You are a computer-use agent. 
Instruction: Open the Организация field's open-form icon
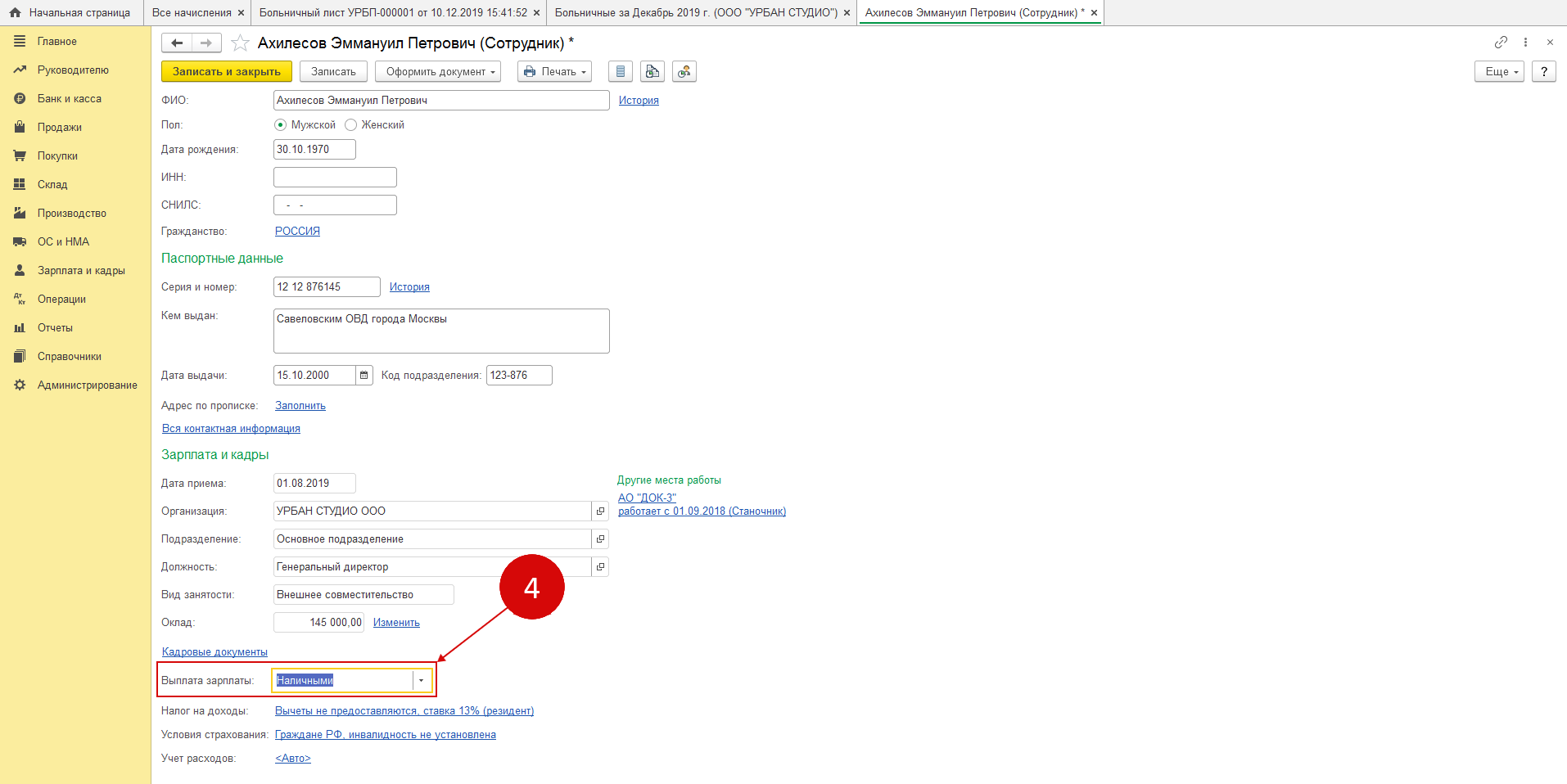[600, 511]
